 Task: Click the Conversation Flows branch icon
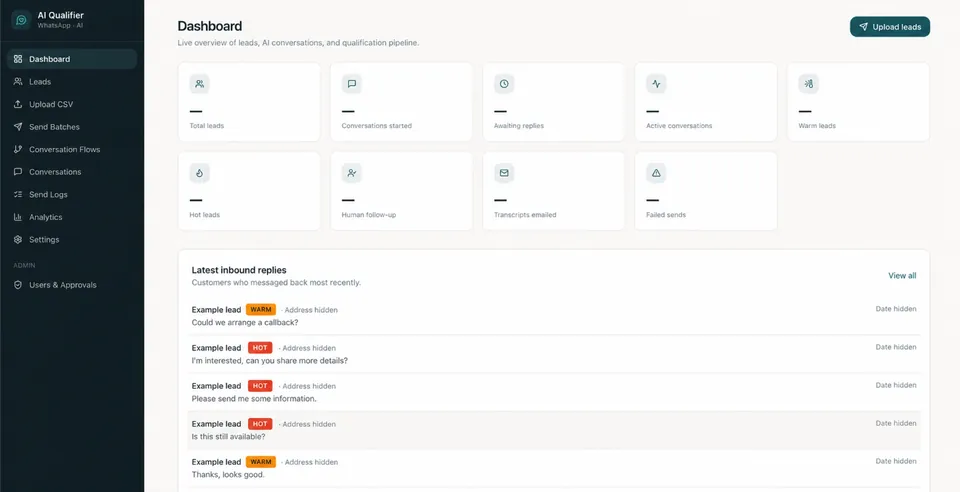18,149
